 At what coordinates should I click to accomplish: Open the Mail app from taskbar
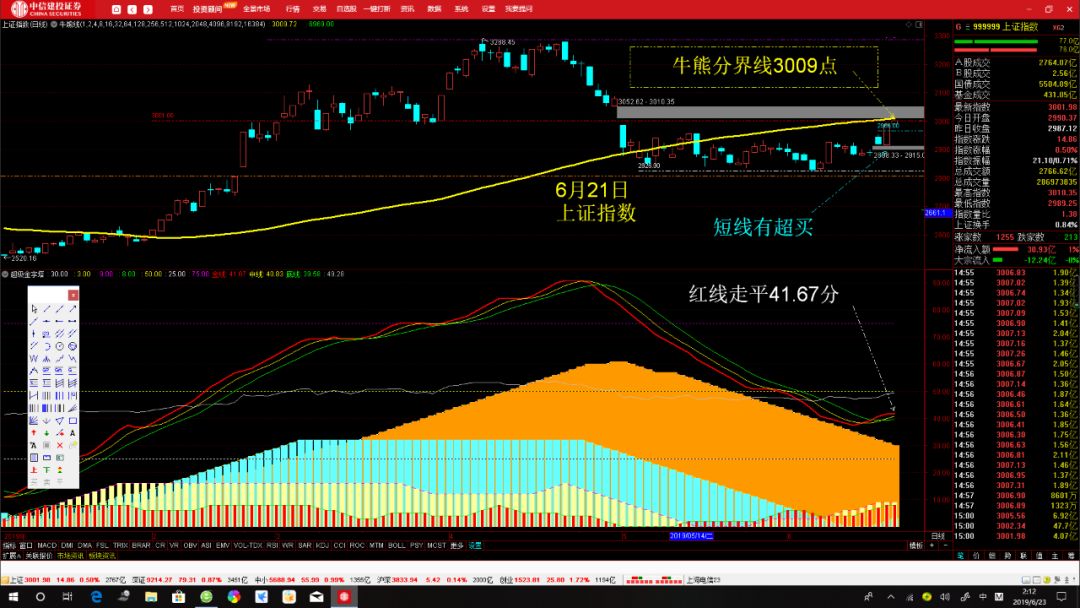coord(316,596)
